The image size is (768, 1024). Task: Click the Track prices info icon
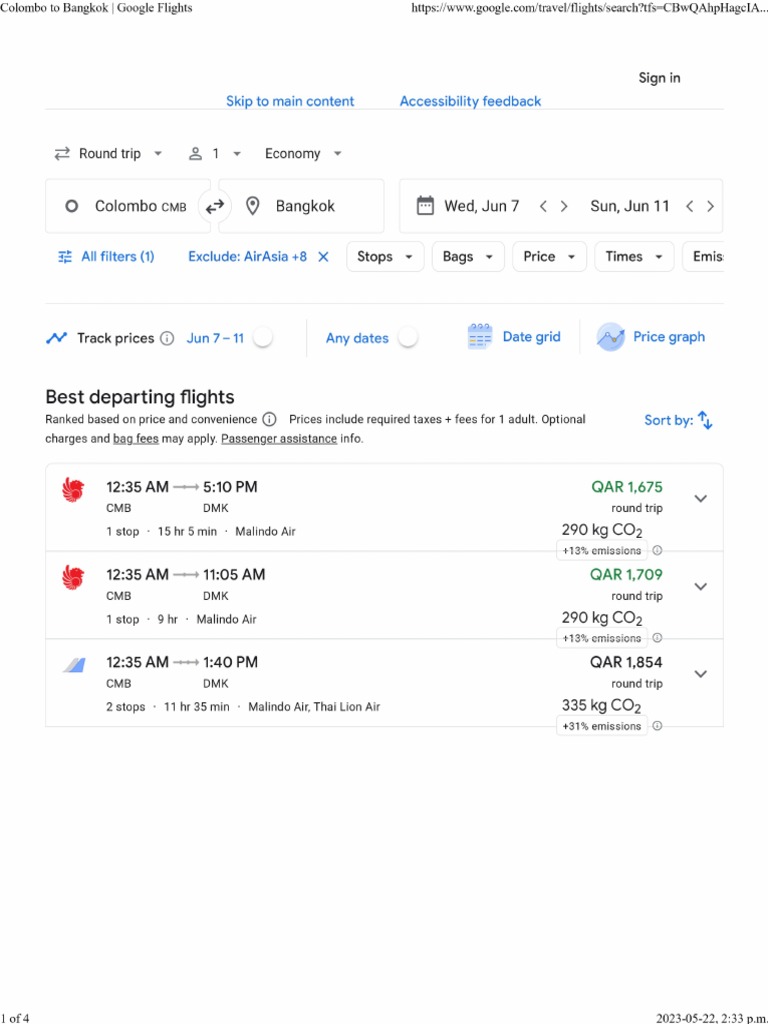click(167, 338)
